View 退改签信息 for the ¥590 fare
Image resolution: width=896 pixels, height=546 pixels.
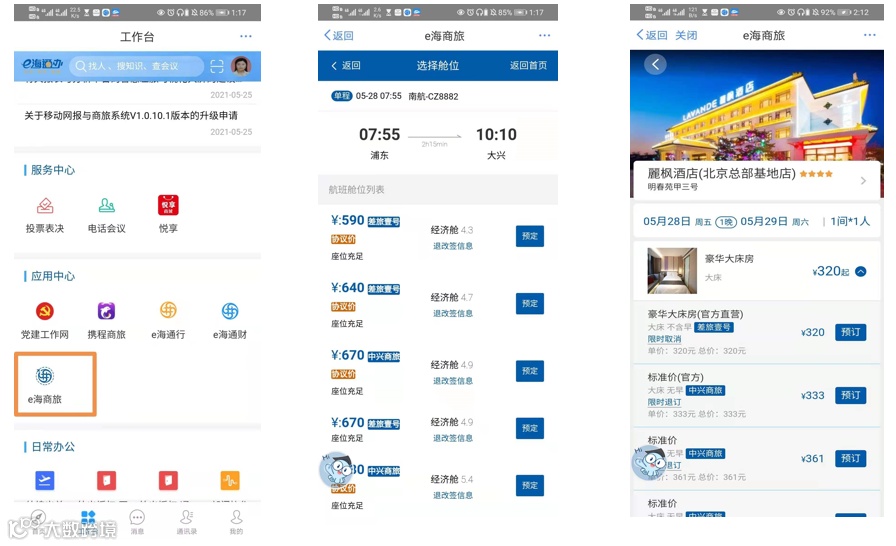[453, 246]
